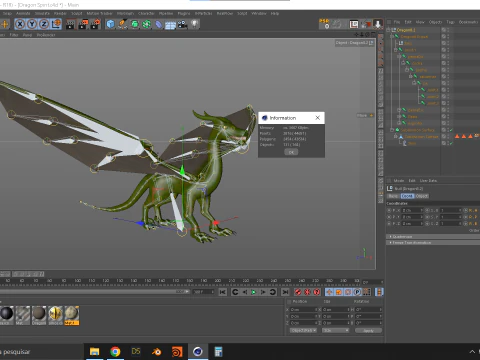Open Attribute Manager Mode menu
Screen dimensions: 480x360
[399, 181]
